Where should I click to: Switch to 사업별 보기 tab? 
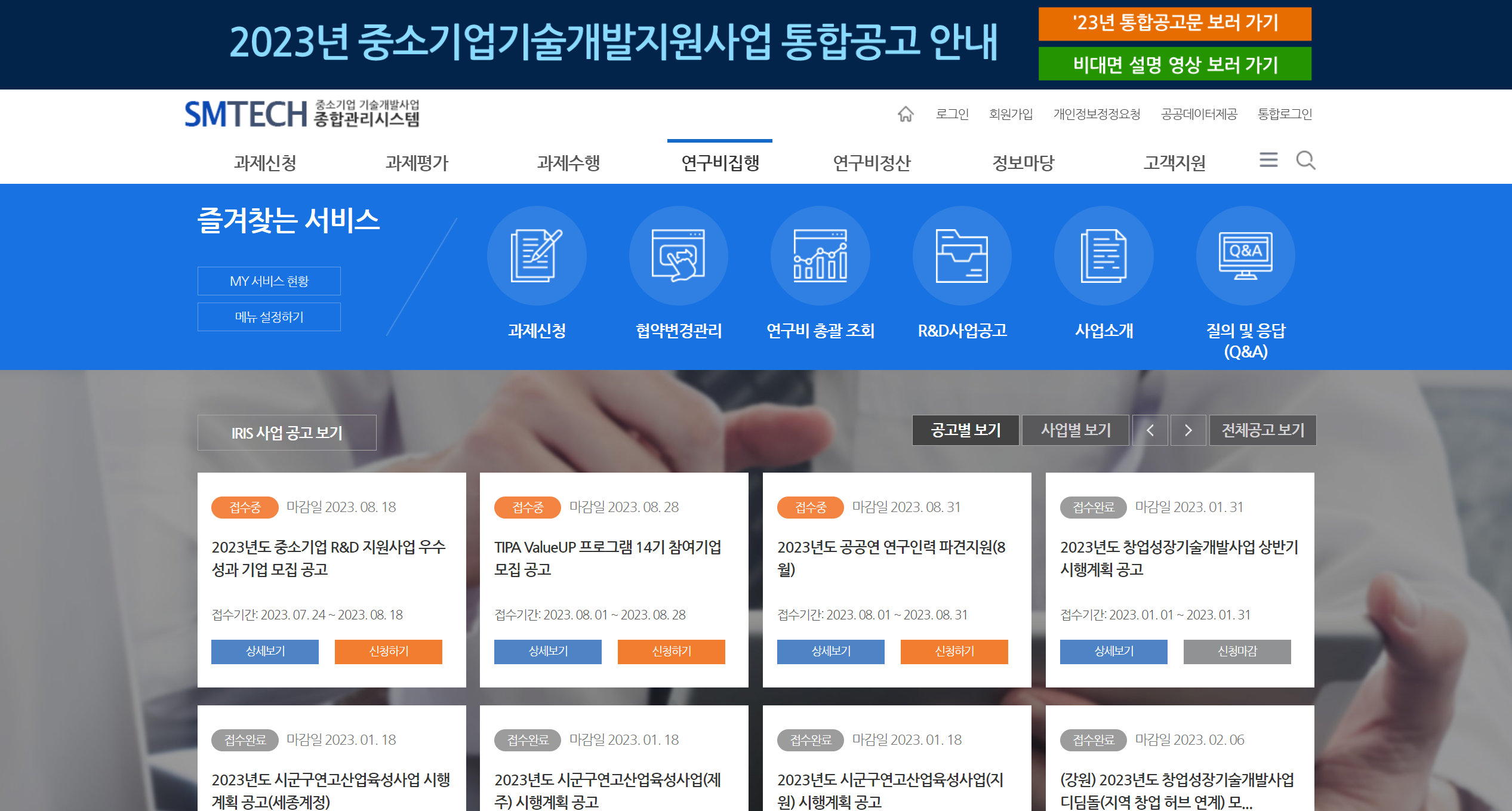tap(1076, 430)
